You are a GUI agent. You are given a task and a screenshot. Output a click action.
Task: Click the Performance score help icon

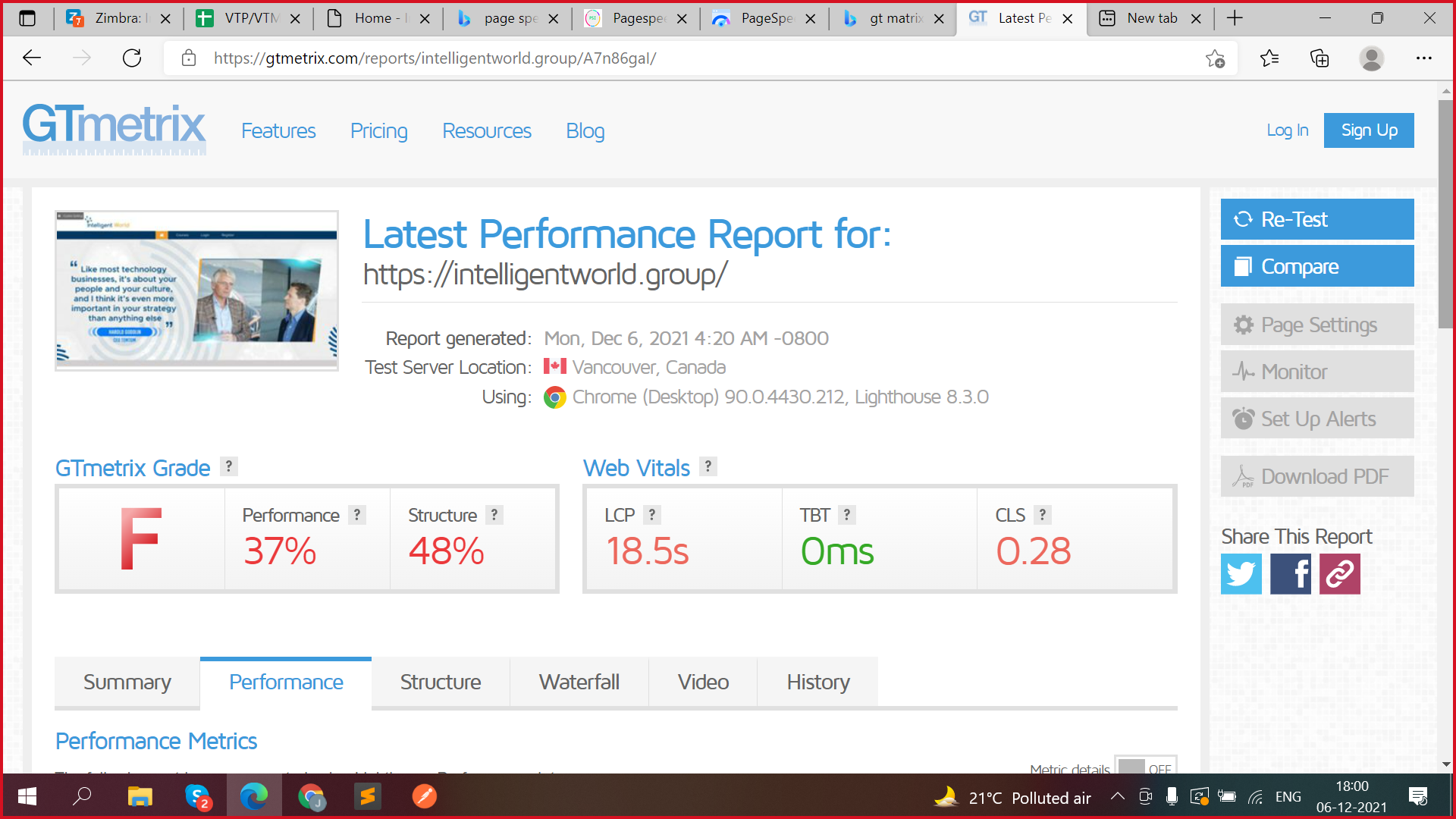pos(357,514)
